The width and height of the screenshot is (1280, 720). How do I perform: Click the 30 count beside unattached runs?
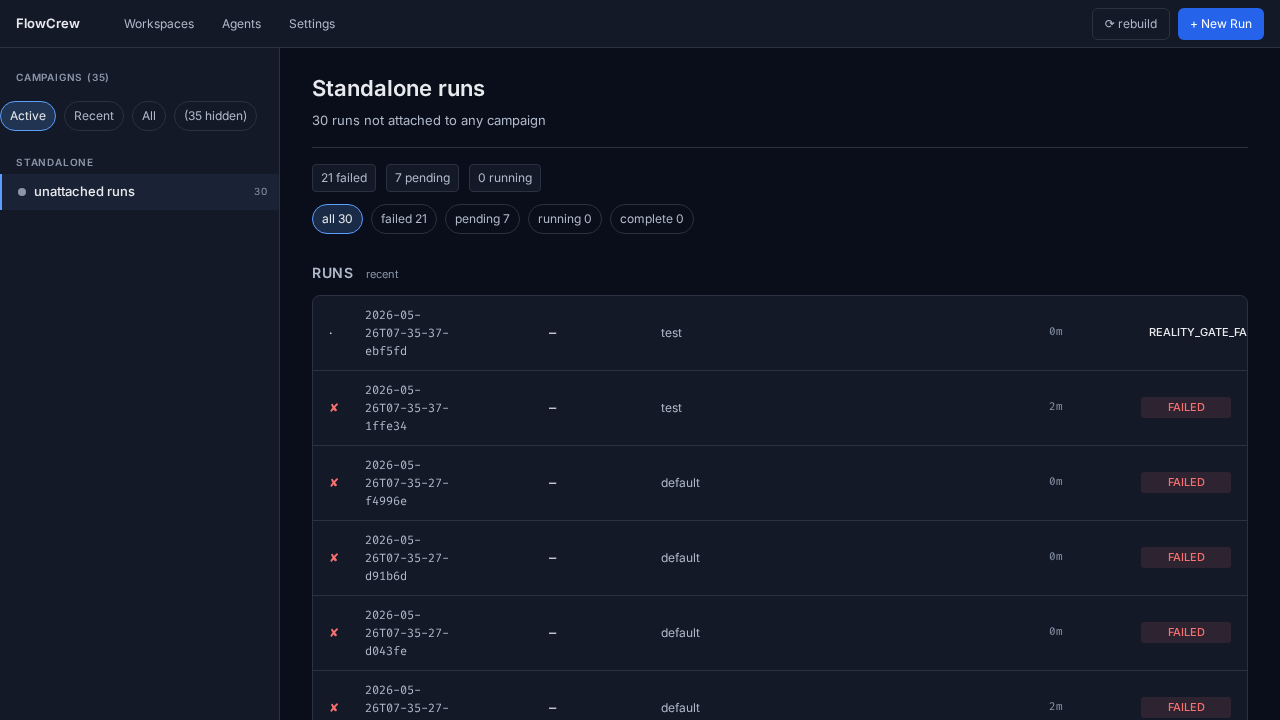261,192
